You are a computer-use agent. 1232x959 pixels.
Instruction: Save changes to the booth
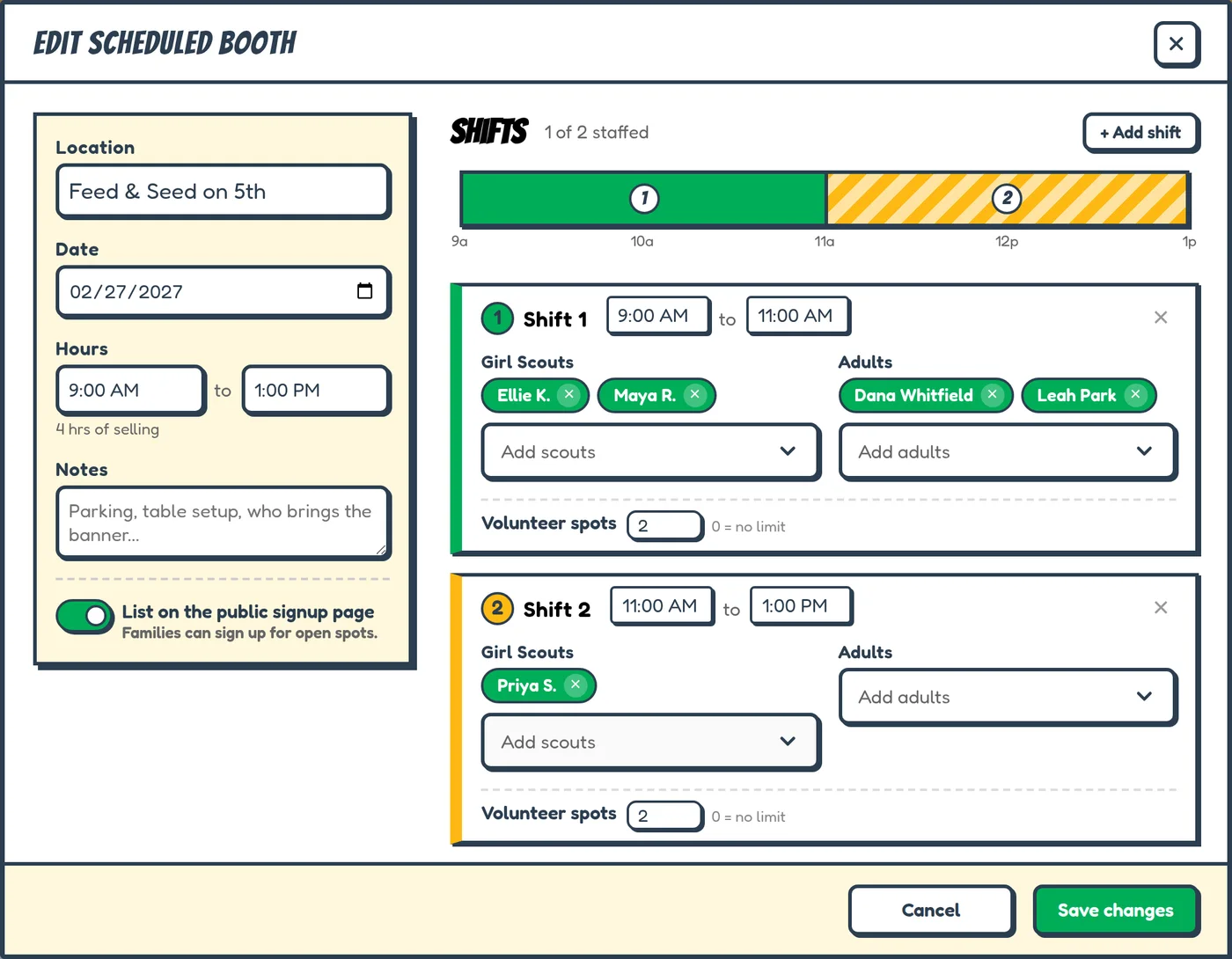click(1116, 911)
